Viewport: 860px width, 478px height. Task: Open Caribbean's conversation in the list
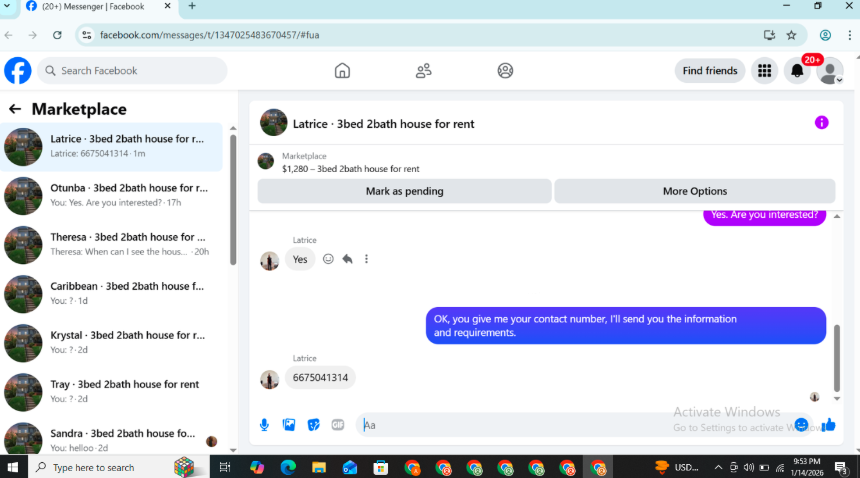click(x=112, y=294)
